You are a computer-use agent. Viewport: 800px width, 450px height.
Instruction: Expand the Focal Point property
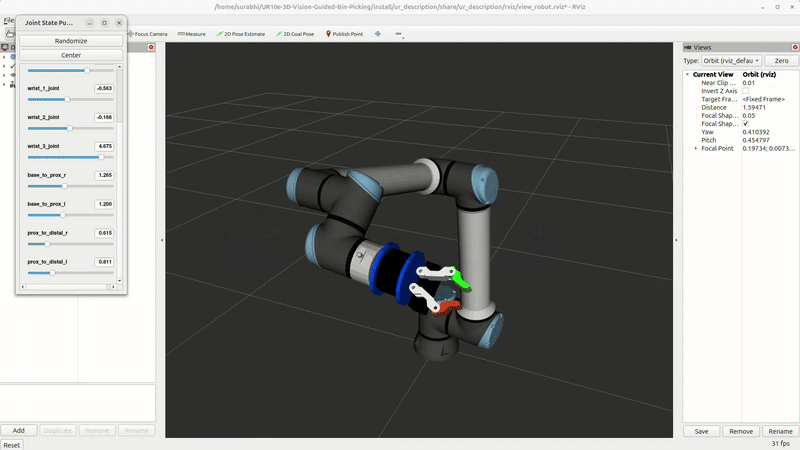[x=696, y=148]
